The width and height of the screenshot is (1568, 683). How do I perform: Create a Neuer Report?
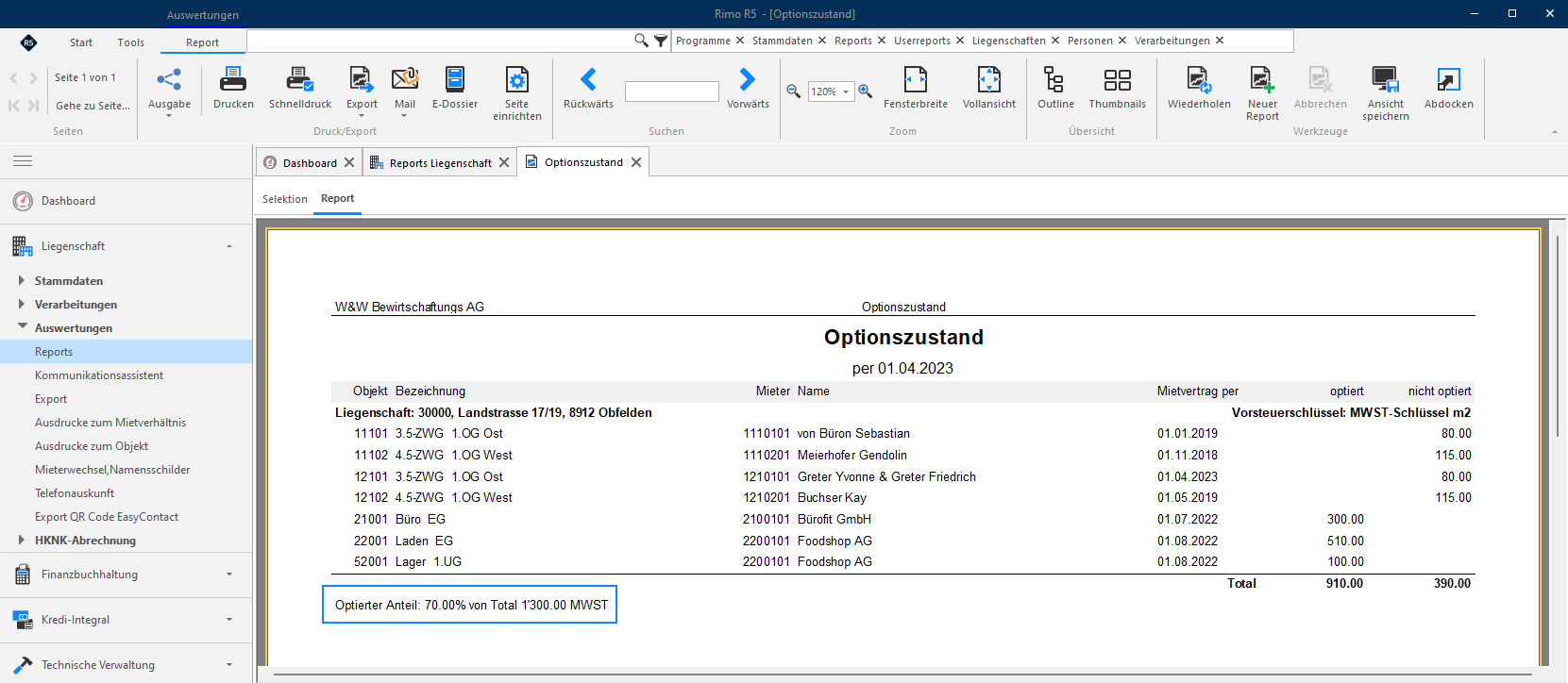click(x=1262, y=93)
